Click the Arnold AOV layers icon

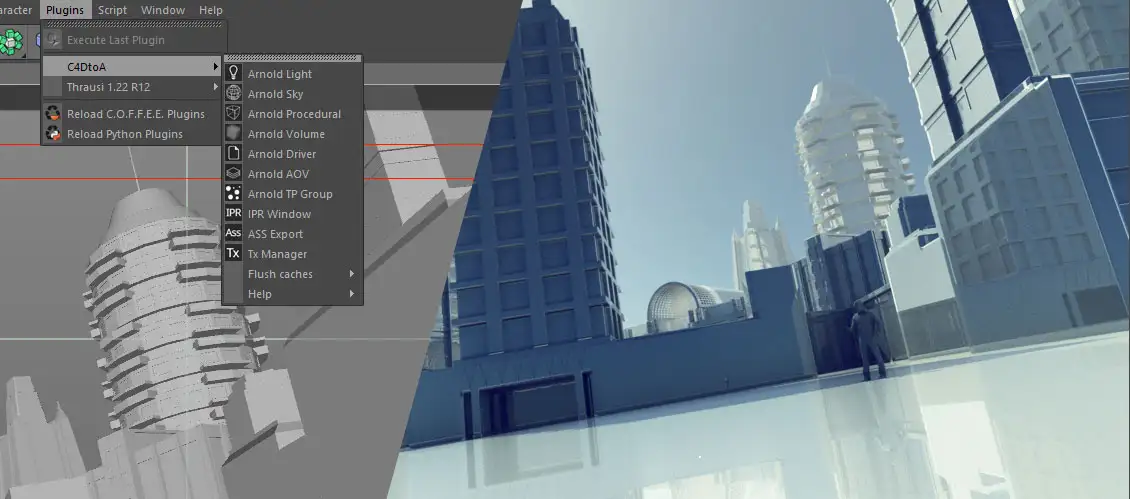(x=233, y=174)
